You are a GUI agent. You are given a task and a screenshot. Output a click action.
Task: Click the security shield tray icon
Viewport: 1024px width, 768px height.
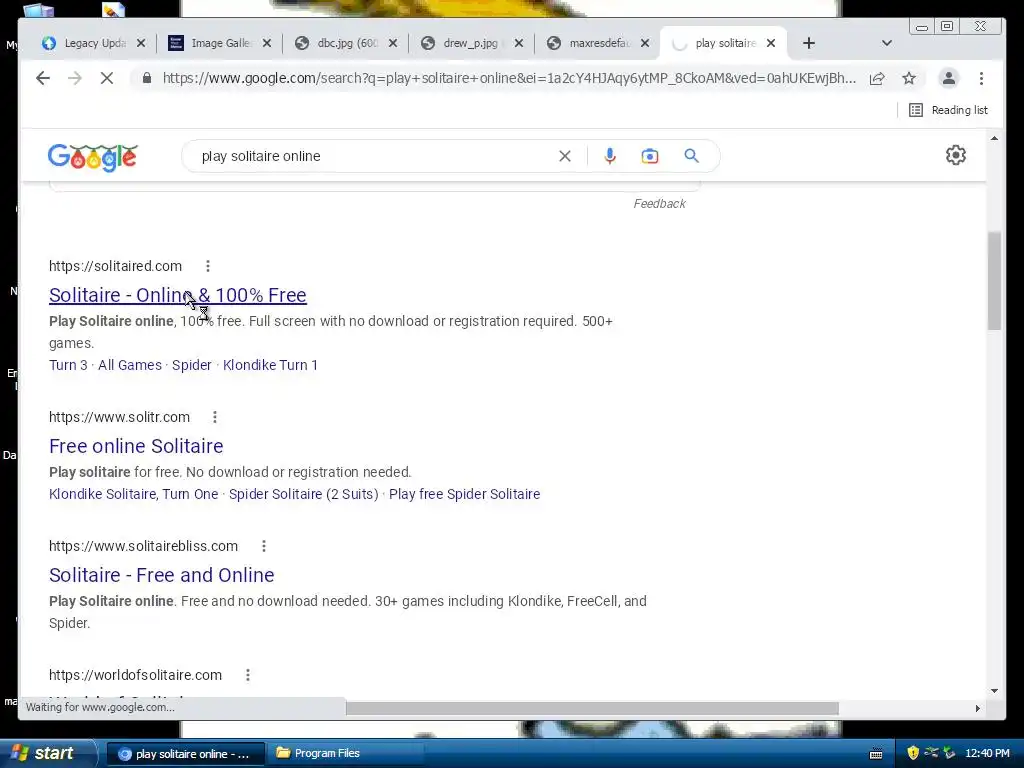click(x=913, y=753)
